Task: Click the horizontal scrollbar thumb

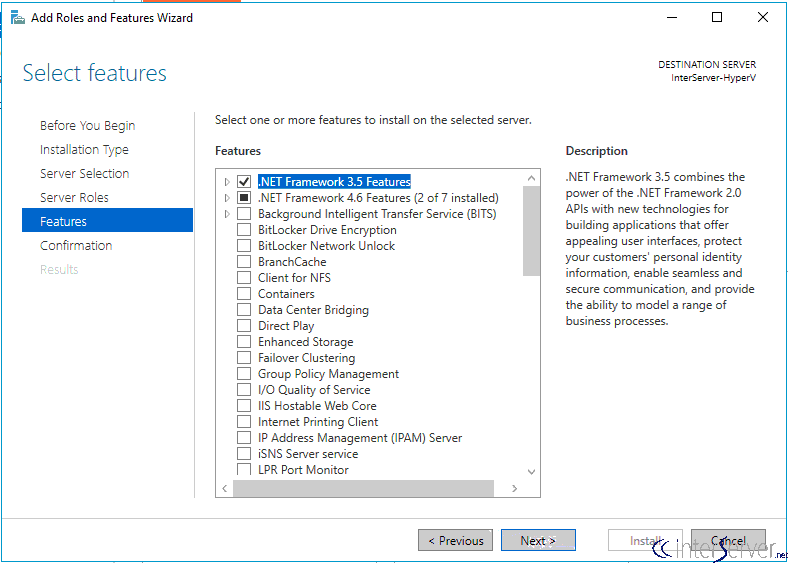Action: [363, 488]
